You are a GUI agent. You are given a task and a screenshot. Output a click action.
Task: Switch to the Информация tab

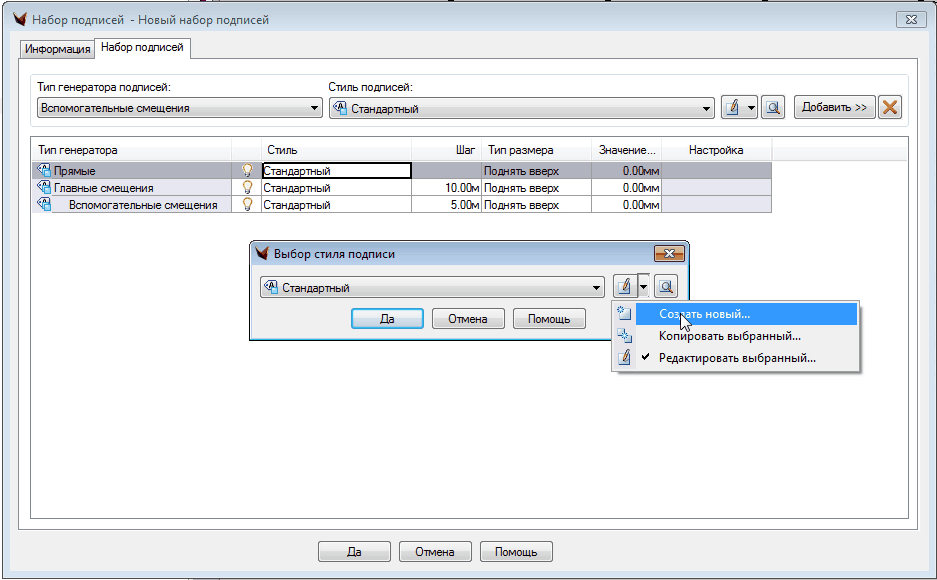tap(57, 49)
